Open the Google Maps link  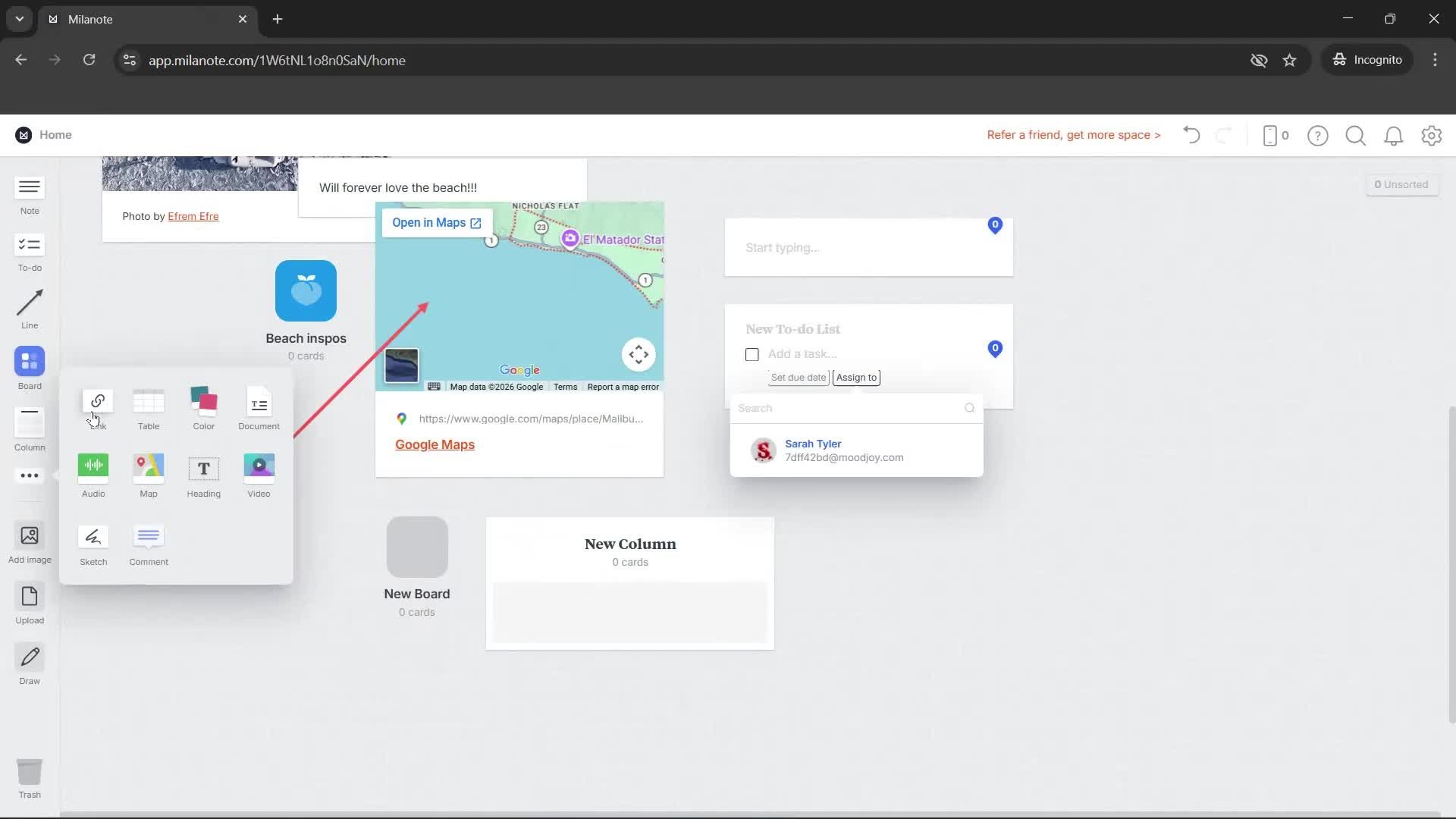click(435, 445)
